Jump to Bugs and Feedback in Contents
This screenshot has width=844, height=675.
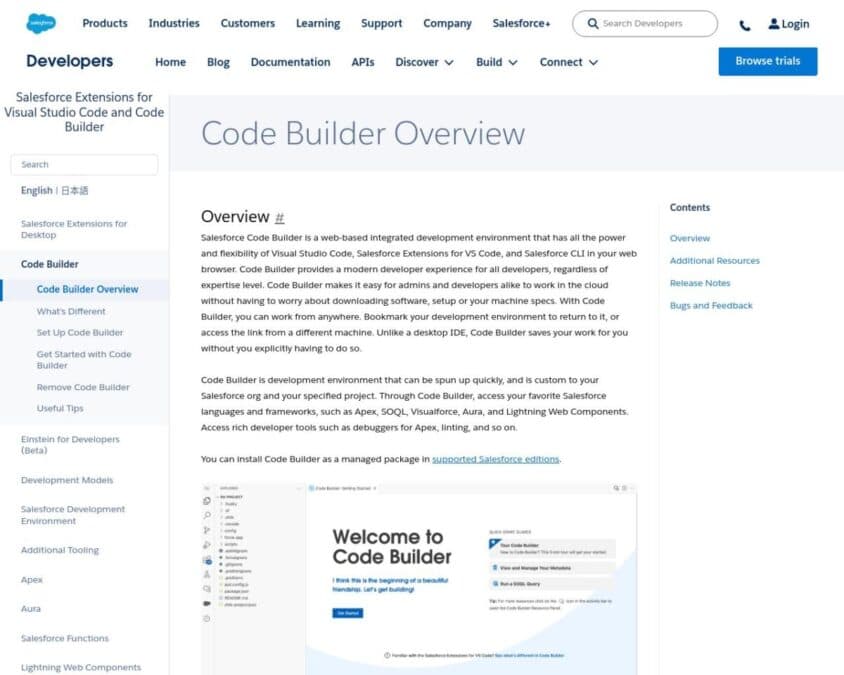[x=711, y=306]
